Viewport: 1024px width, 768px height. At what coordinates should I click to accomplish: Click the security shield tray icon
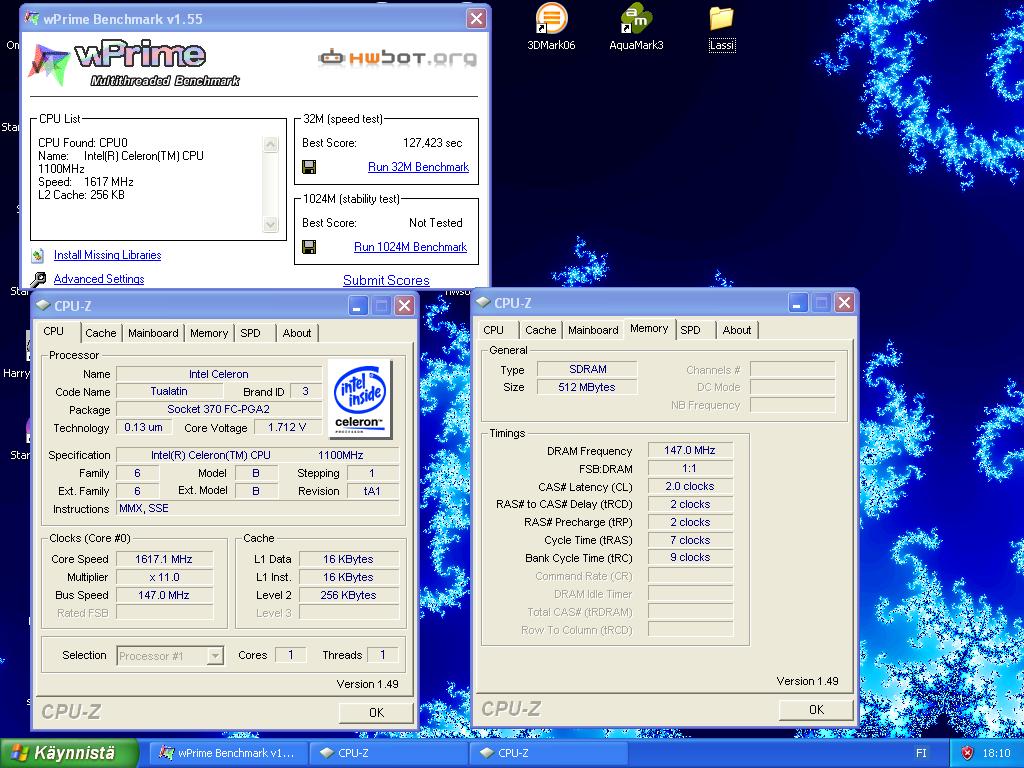point(968,753)
